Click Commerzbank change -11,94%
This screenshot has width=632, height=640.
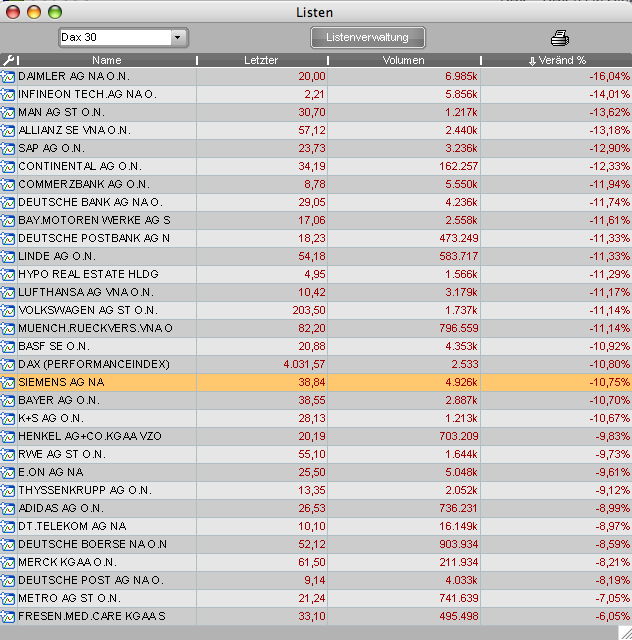pyautogui.click(x=610, y=184)
